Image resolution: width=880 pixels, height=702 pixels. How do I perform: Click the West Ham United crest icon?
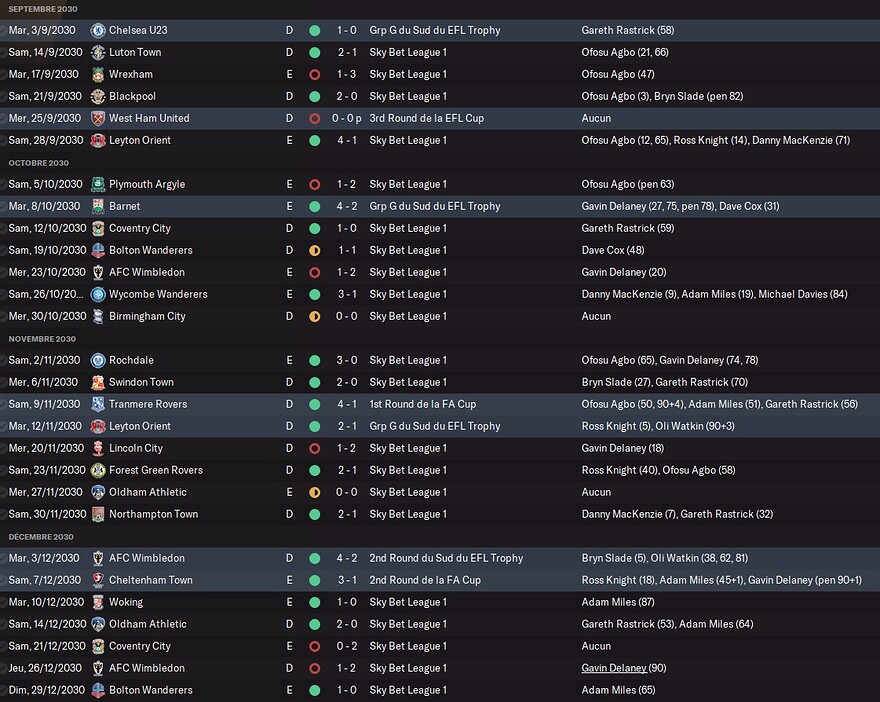pos(98,118)
